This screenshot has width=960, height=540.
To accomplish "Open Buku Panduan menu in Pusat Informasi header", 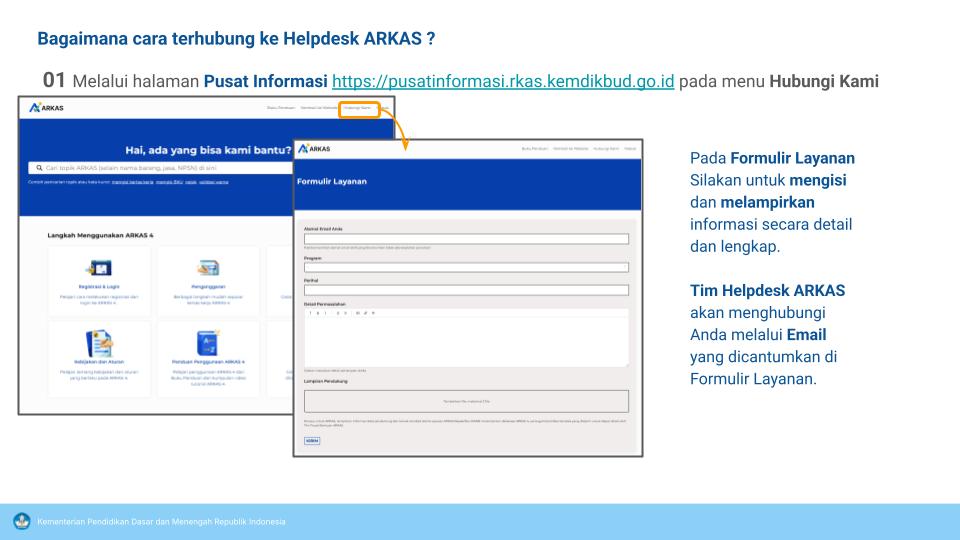I will (x=281, y=108).
